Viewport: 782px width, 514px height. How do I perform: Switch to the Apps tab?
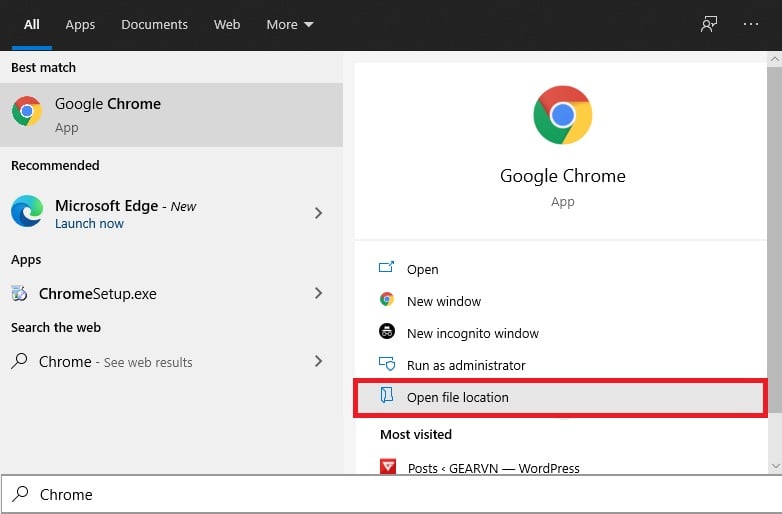pyautogui.click(x=80, y=24)
